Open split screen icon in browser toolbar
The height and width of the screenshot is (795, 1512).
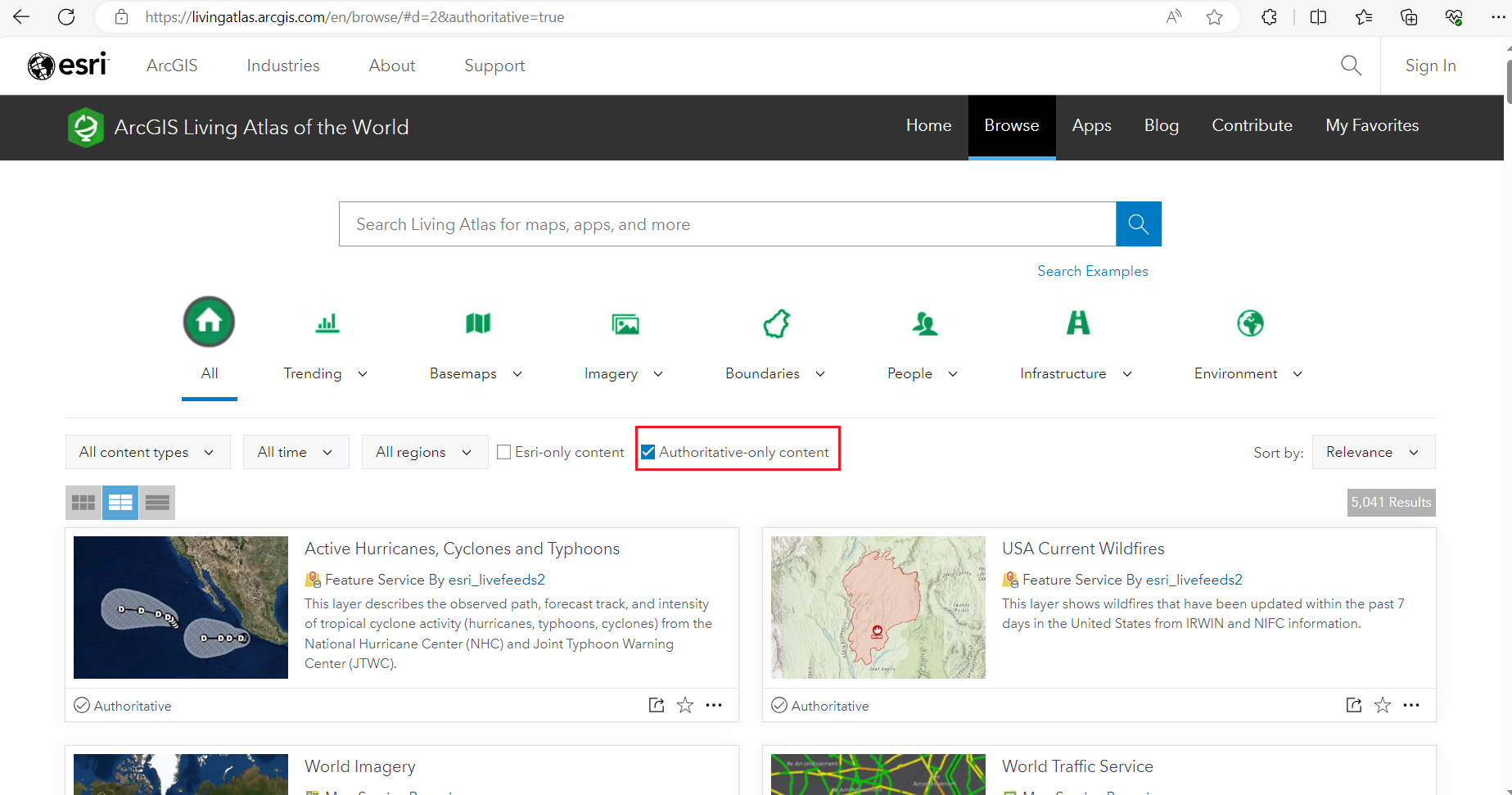1318,17
